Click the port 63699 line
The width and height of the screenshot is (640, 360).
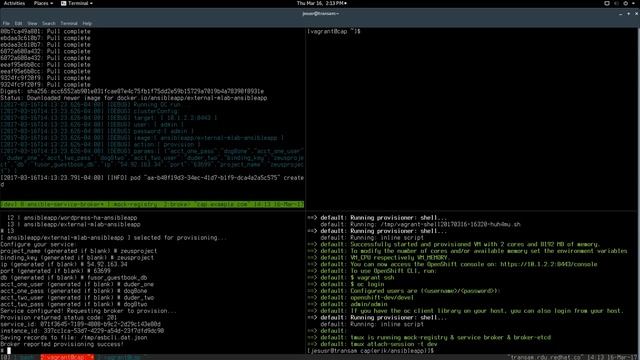(x=56, y=271)
